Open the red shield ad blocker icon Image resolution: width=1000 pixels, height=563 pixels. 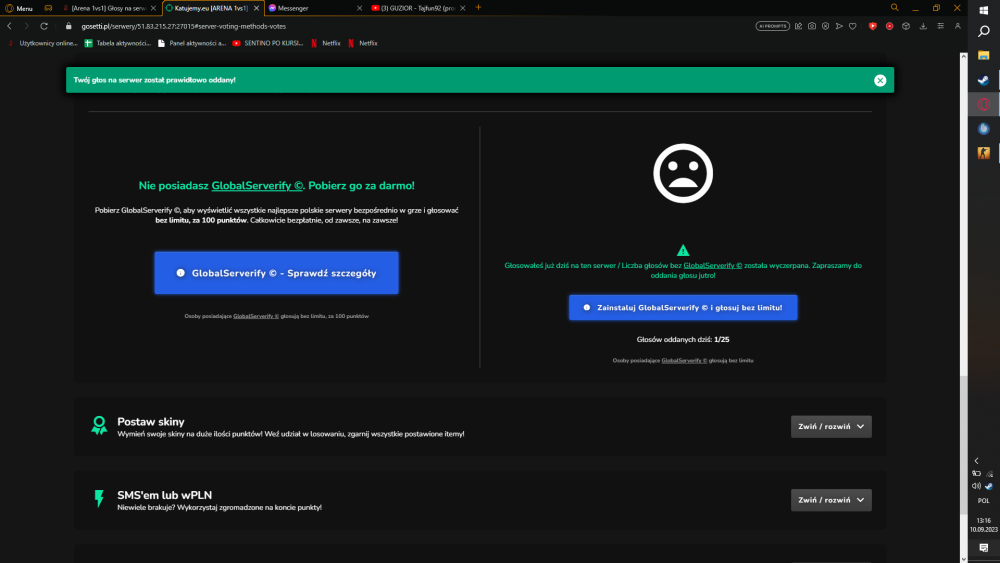click(872, 26)
